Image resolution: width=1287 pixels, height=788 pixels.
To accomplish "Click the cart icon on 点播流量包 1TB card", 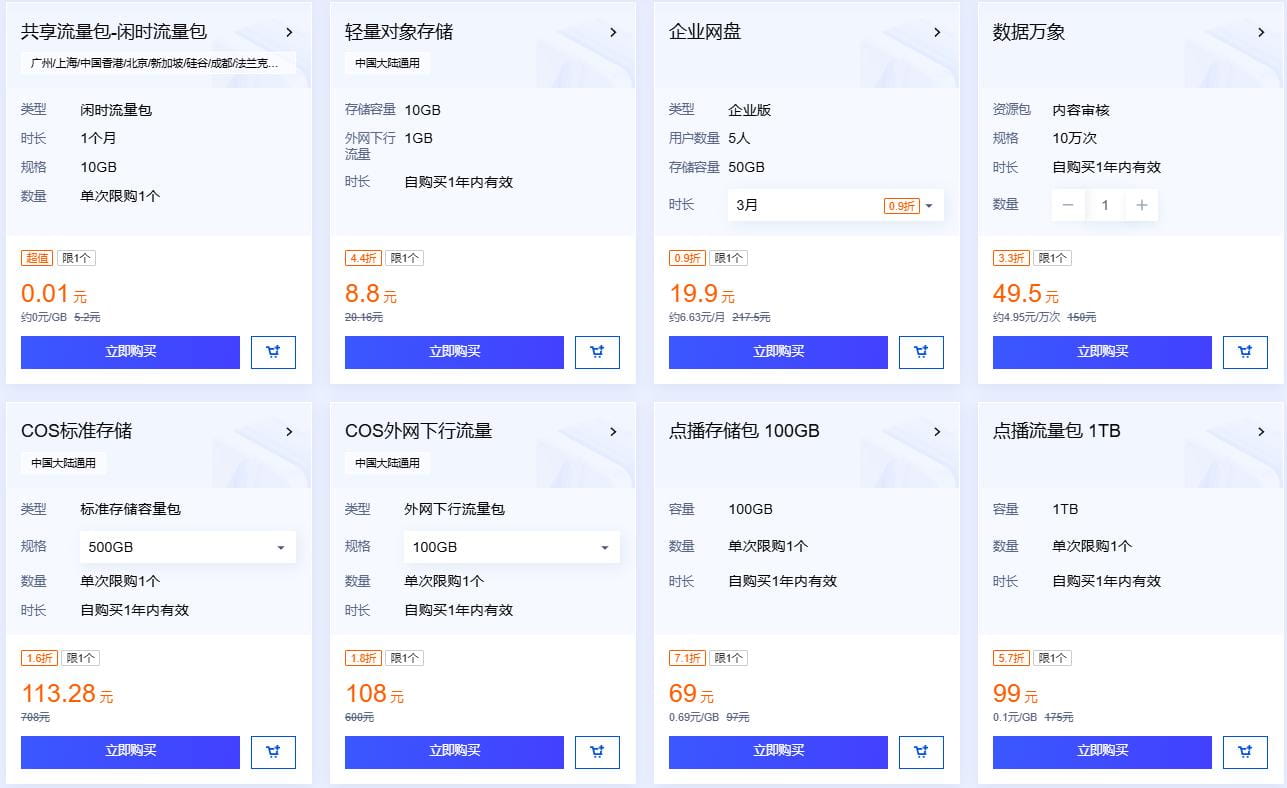I will pyautogui.click(x=1245, y=752).
